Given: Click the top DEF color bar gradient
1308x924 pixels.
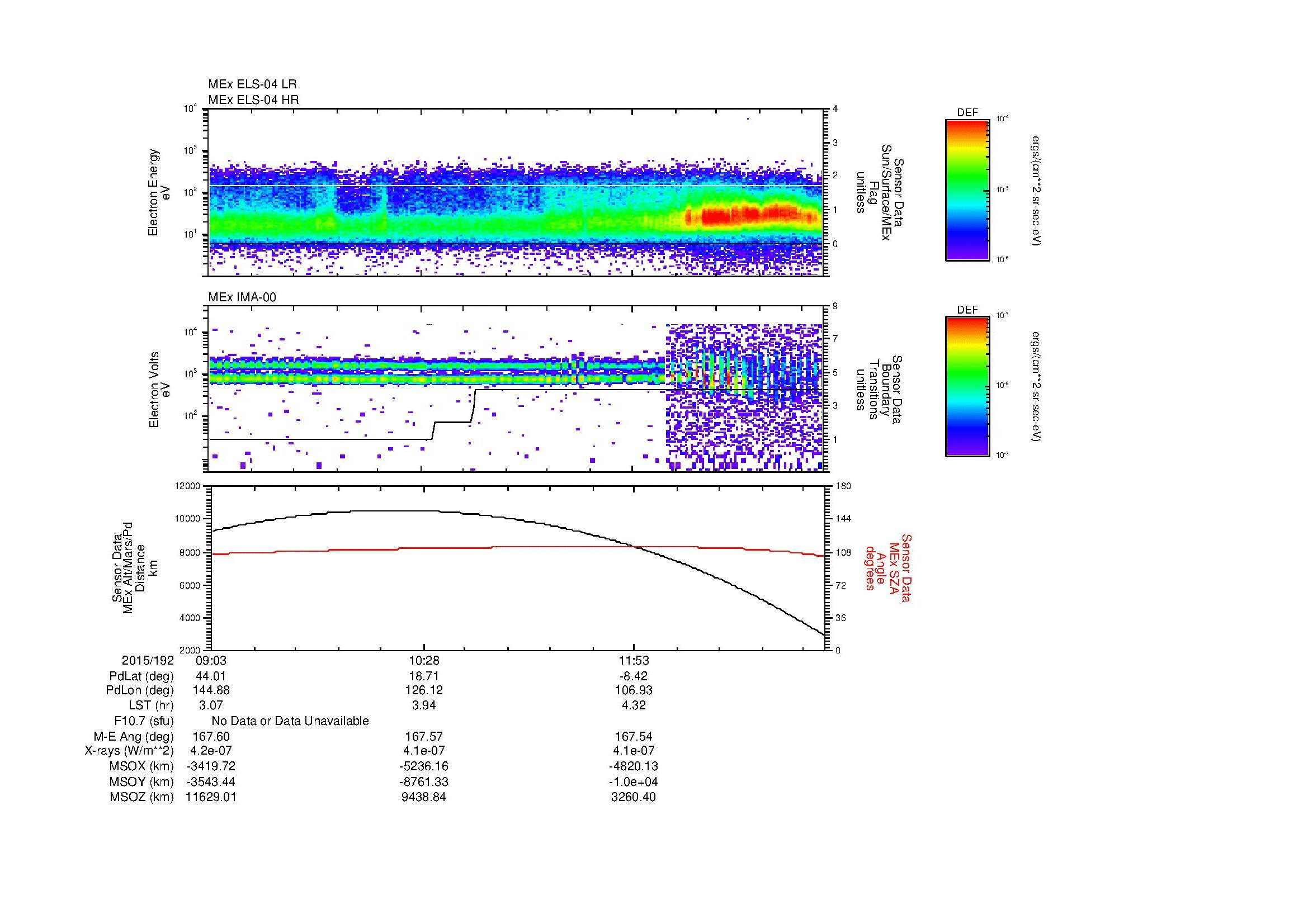Looking at the screenshot, I should coord(967,189).
